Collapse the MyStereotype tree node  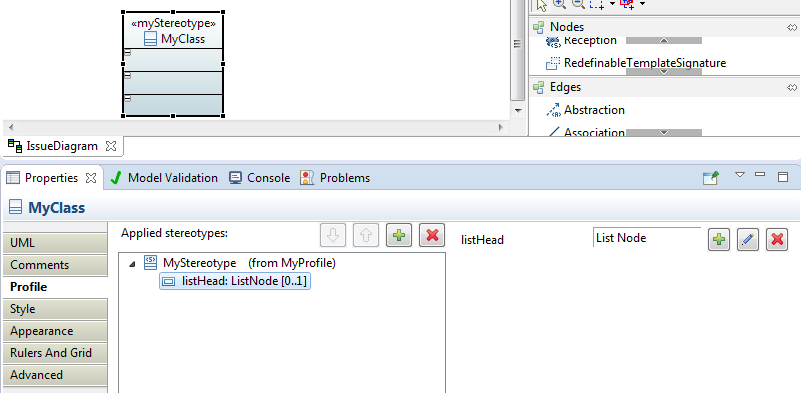[x=132, y=264]
